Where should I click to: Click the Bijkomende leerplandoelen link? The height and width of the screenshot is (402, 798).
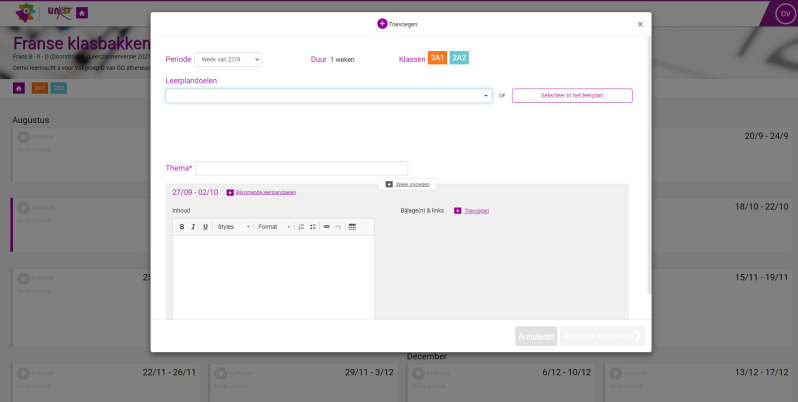coord(266,192)
